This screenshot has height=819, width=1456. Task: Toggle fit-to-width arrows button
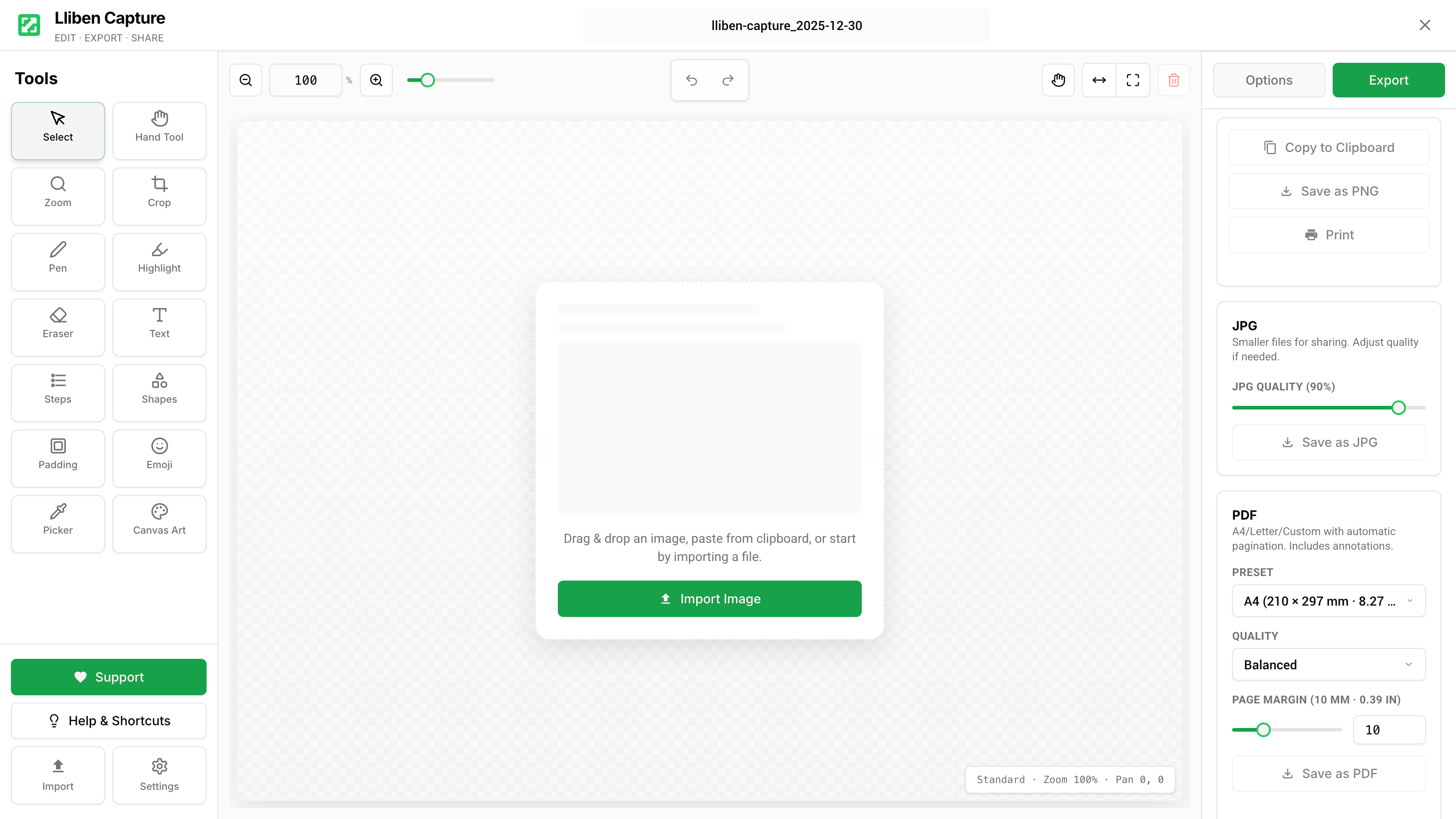pyautogui.click(x=1099, y=80)
